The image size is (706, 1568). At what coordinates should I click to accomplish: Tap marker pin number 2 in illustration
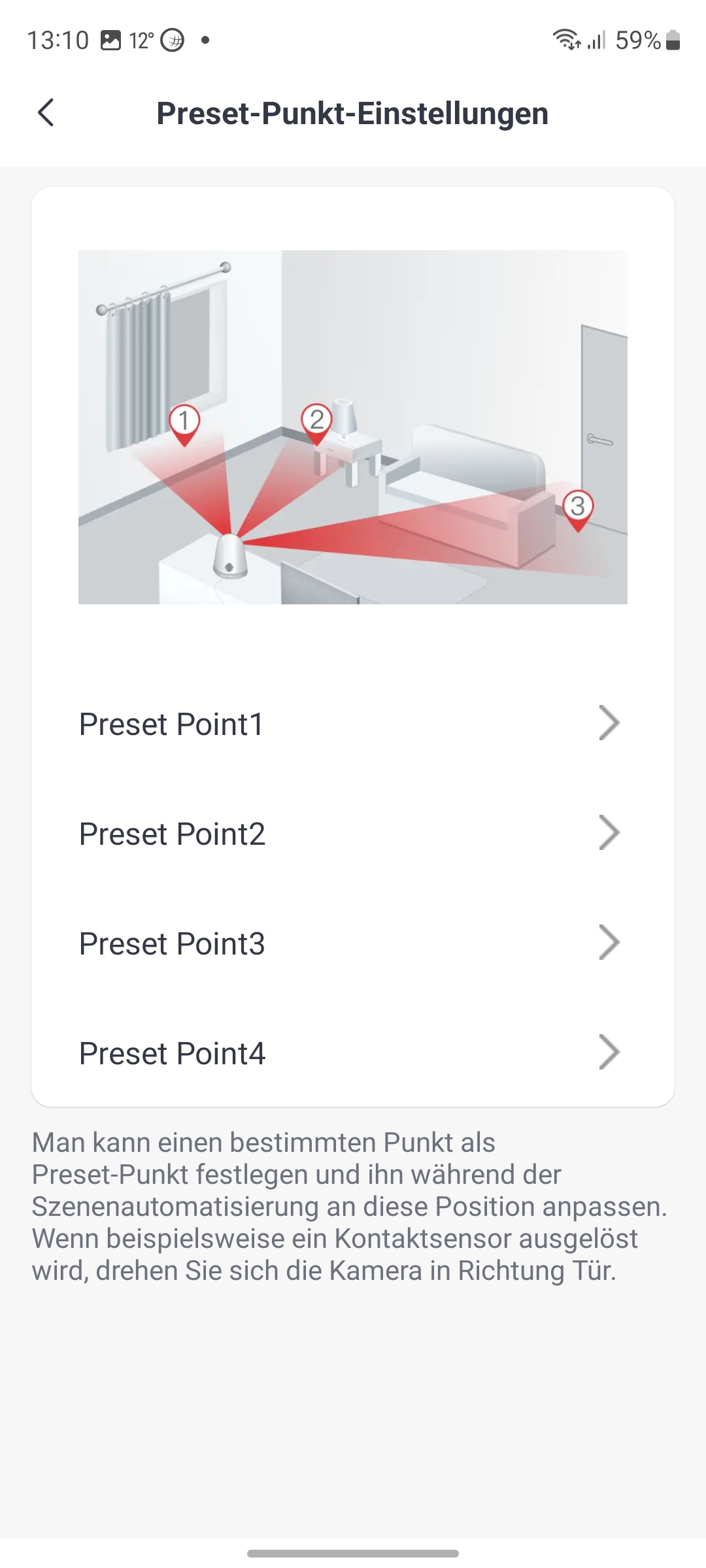[x=317, y=422]
